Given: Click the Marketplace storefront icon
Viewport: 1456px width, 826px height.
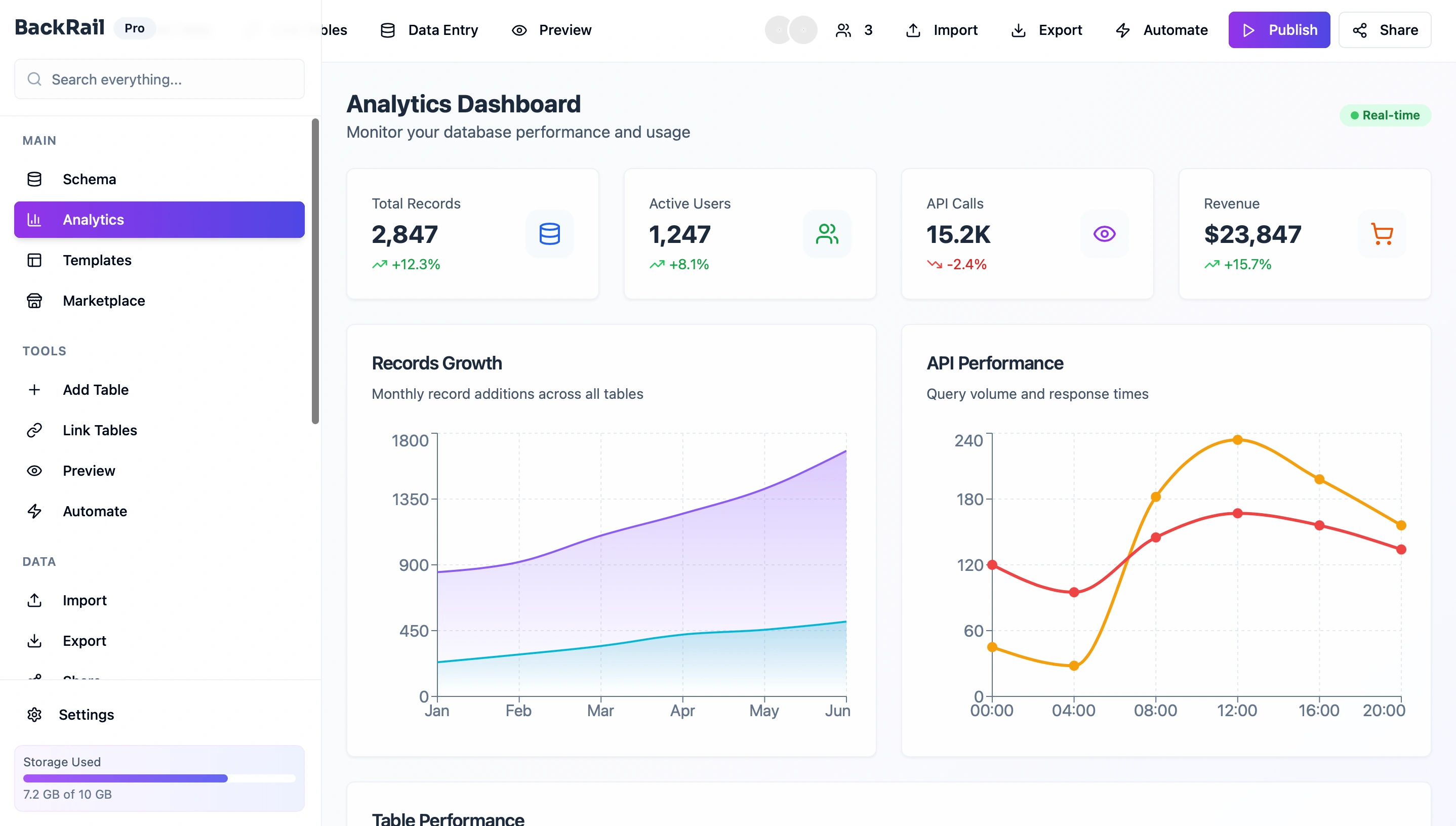Looking at the screenshot, I should point(34,301).
